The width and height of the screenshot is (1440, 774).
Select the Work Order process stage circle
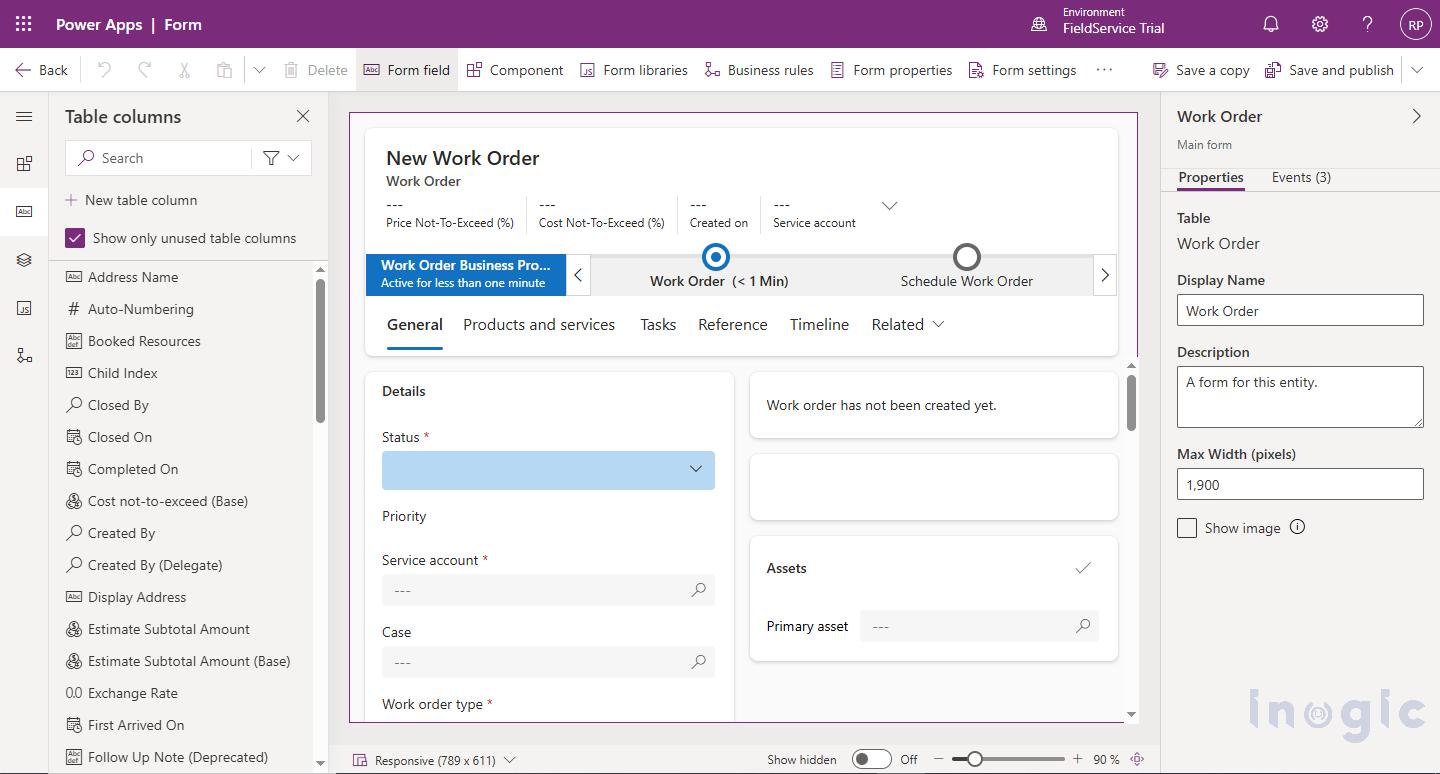coord(716,257)
